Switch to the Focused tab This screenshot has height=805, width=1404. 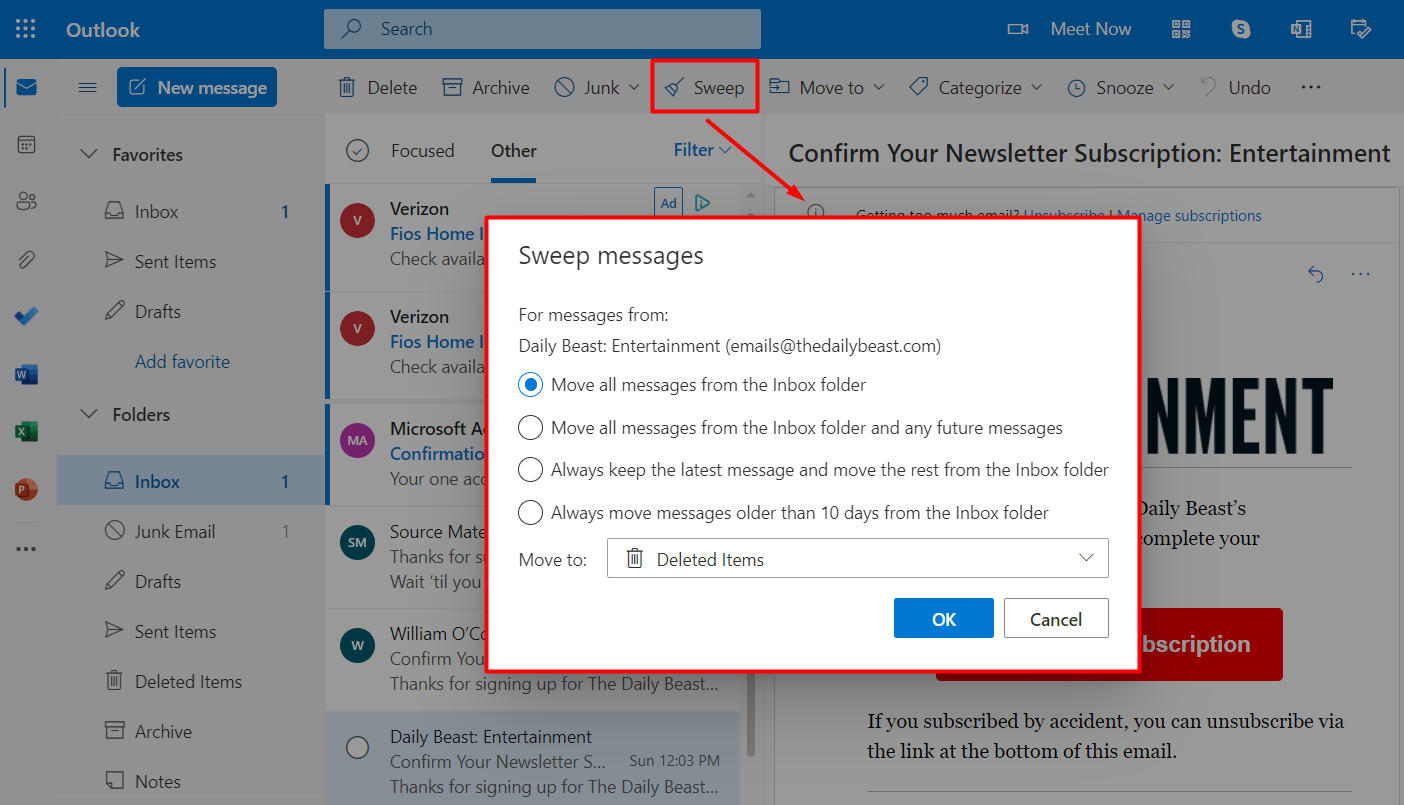tap(422, 151)
